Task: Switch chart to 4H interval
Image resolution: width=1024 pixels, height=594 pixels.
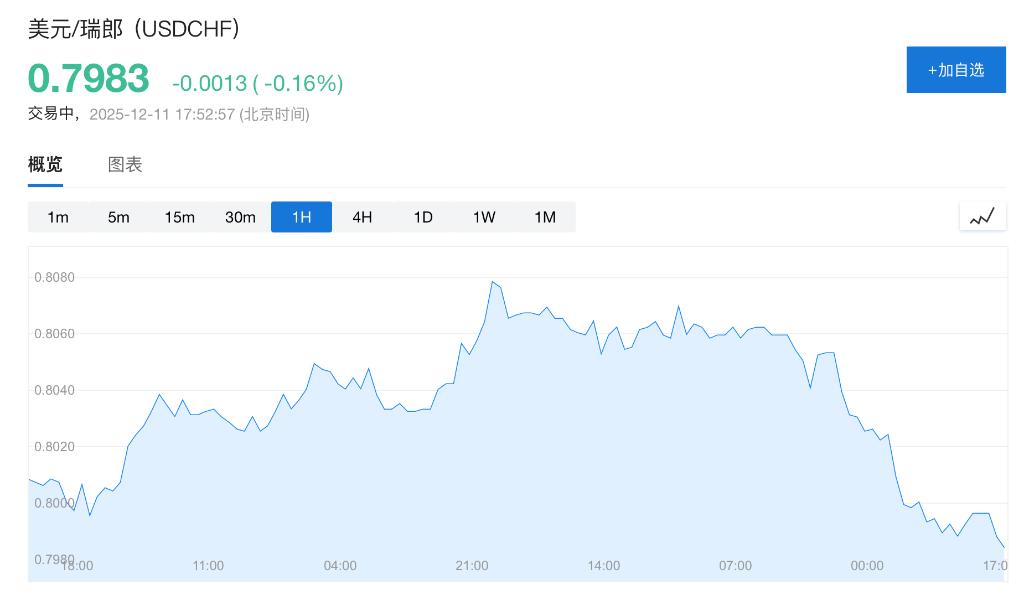Action: (362, 217)
